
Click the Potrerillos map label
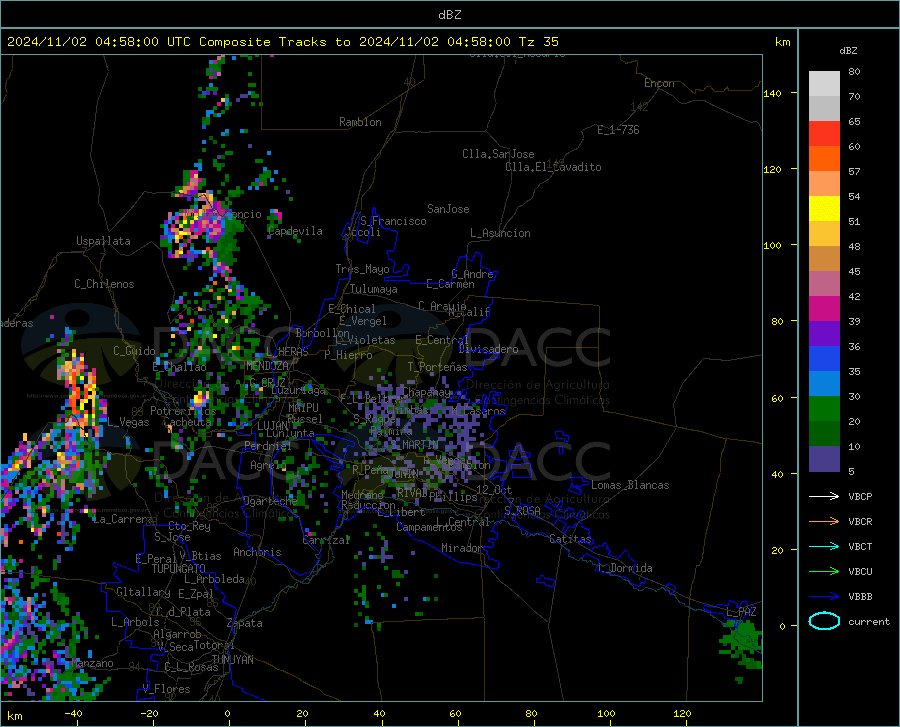point(183,411)
